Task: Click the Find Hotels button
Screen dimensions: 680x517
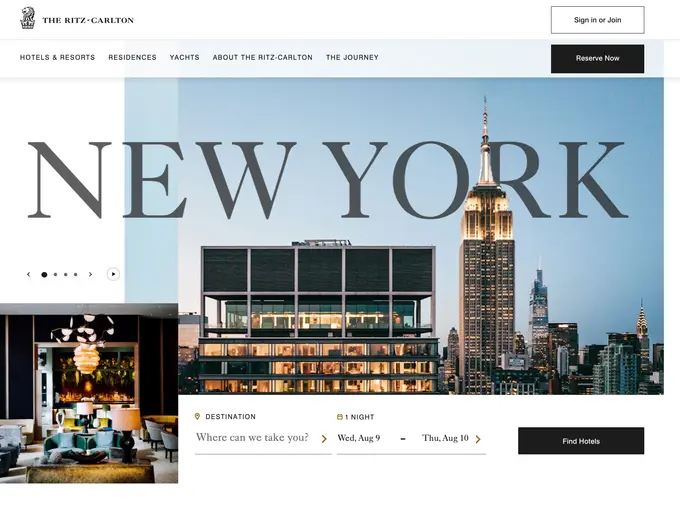Action: [x=581, y=441]
